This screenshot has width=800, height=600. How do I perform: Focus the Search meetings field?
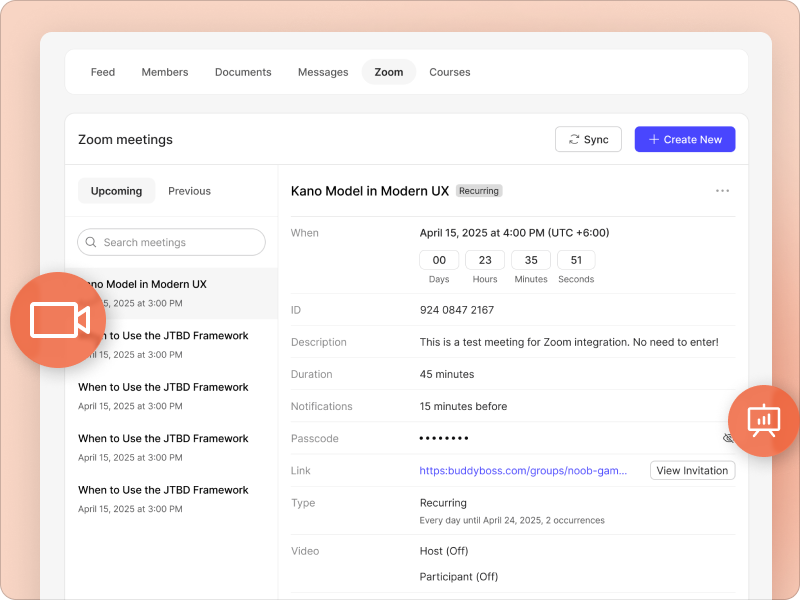171,242
